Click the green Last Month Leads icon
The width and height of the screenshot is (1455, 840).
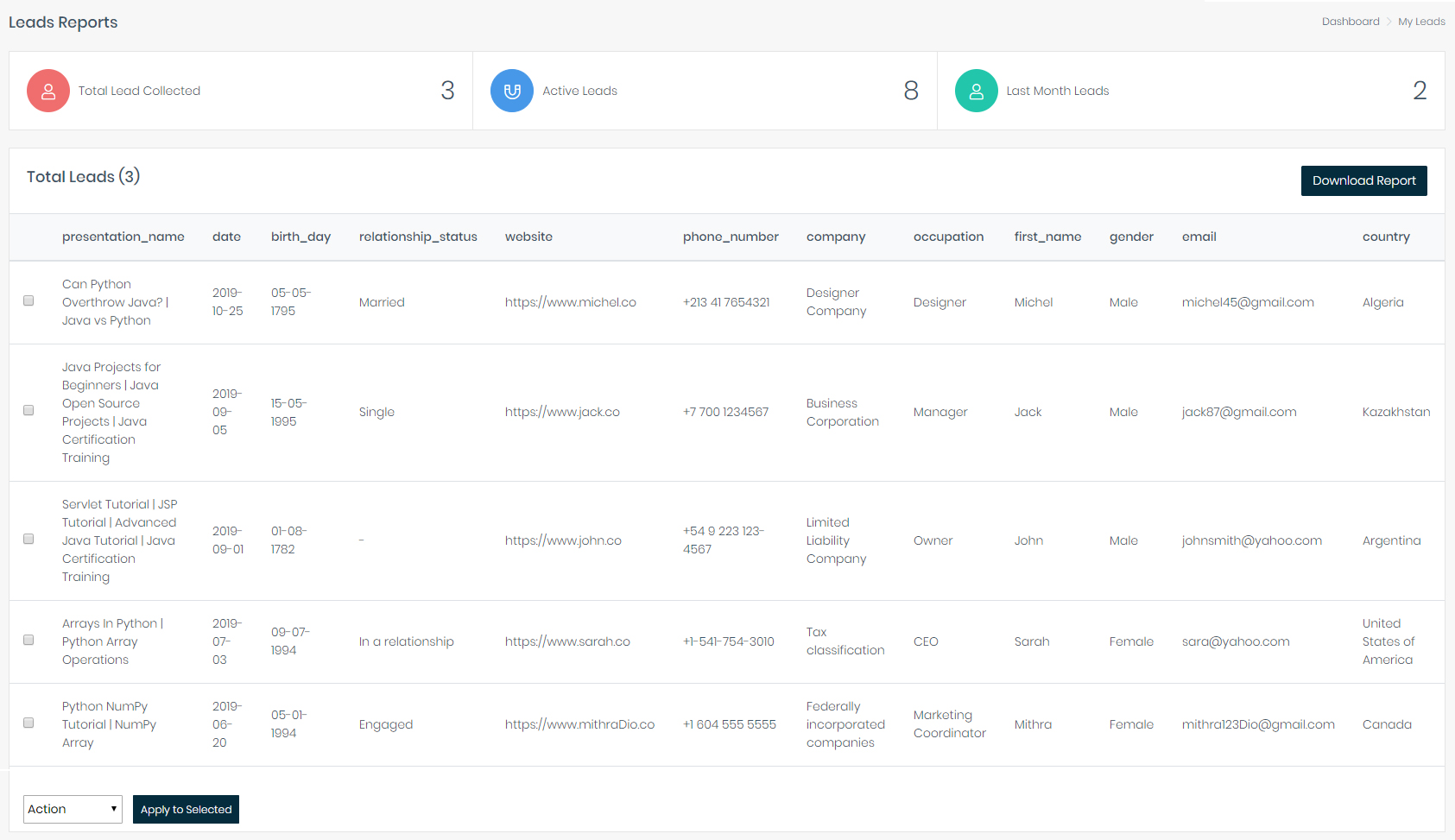click(976, 91)
